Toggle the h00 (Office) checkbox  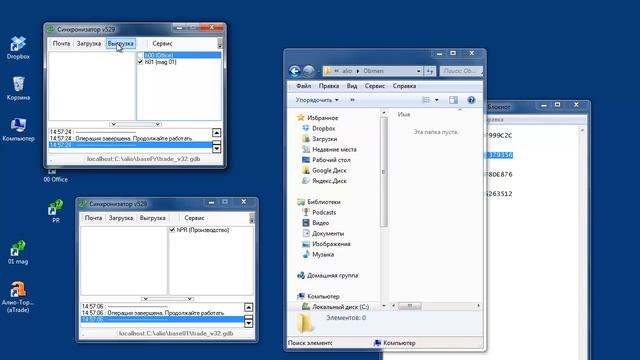point(140,55)
